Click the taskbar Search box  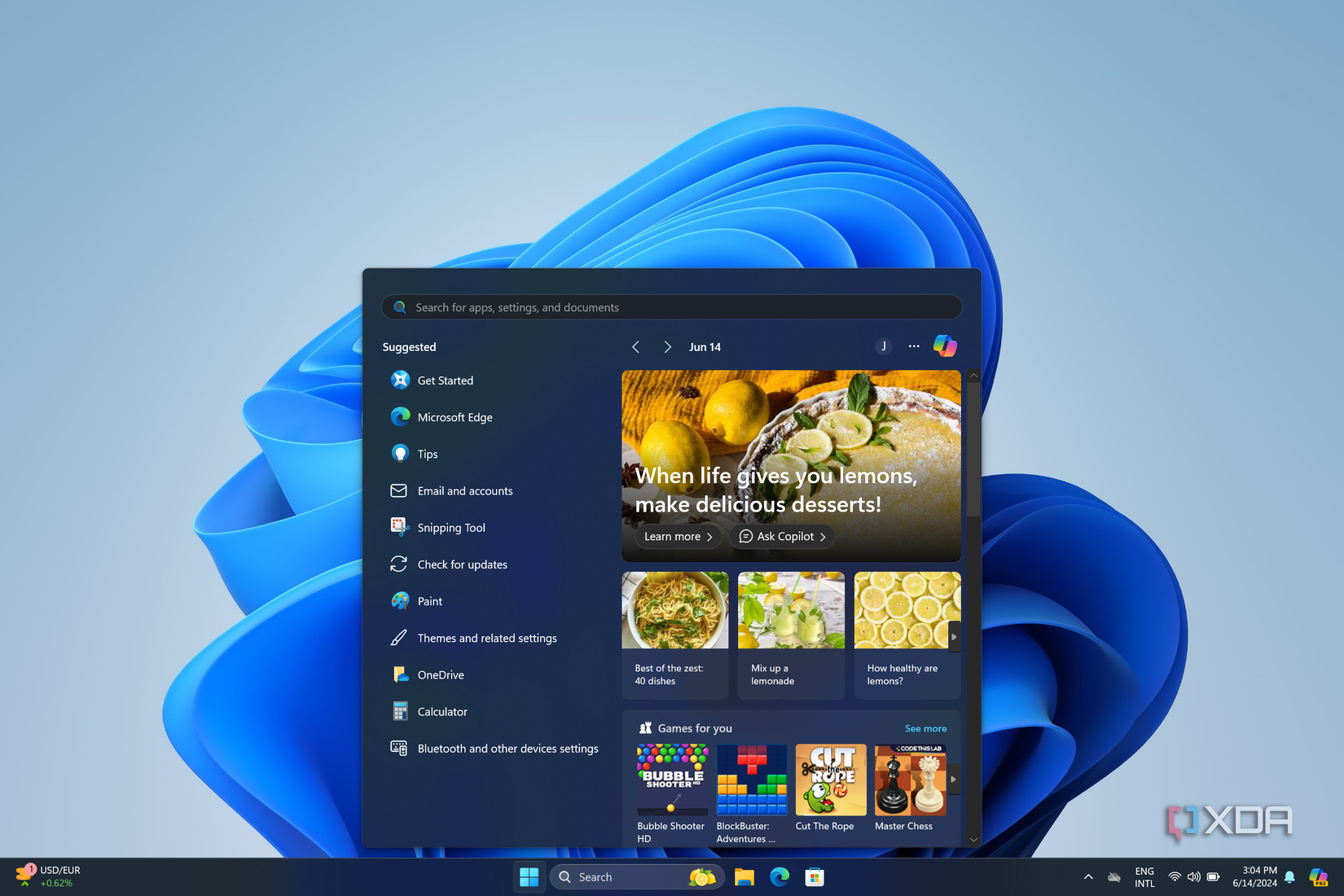[636, 877]
